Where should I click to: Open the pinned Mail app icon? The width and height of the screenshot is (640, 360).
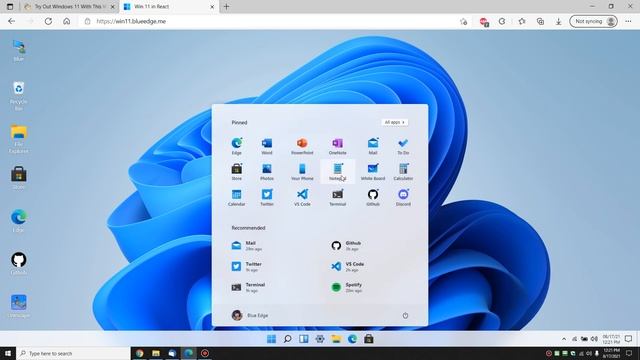point(373,146)
